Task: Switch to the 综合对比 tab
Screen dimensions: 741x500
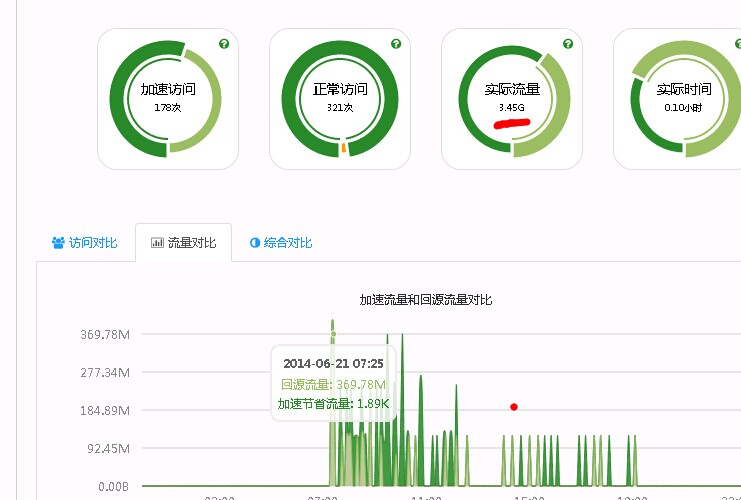Action: tap(281, 242)
